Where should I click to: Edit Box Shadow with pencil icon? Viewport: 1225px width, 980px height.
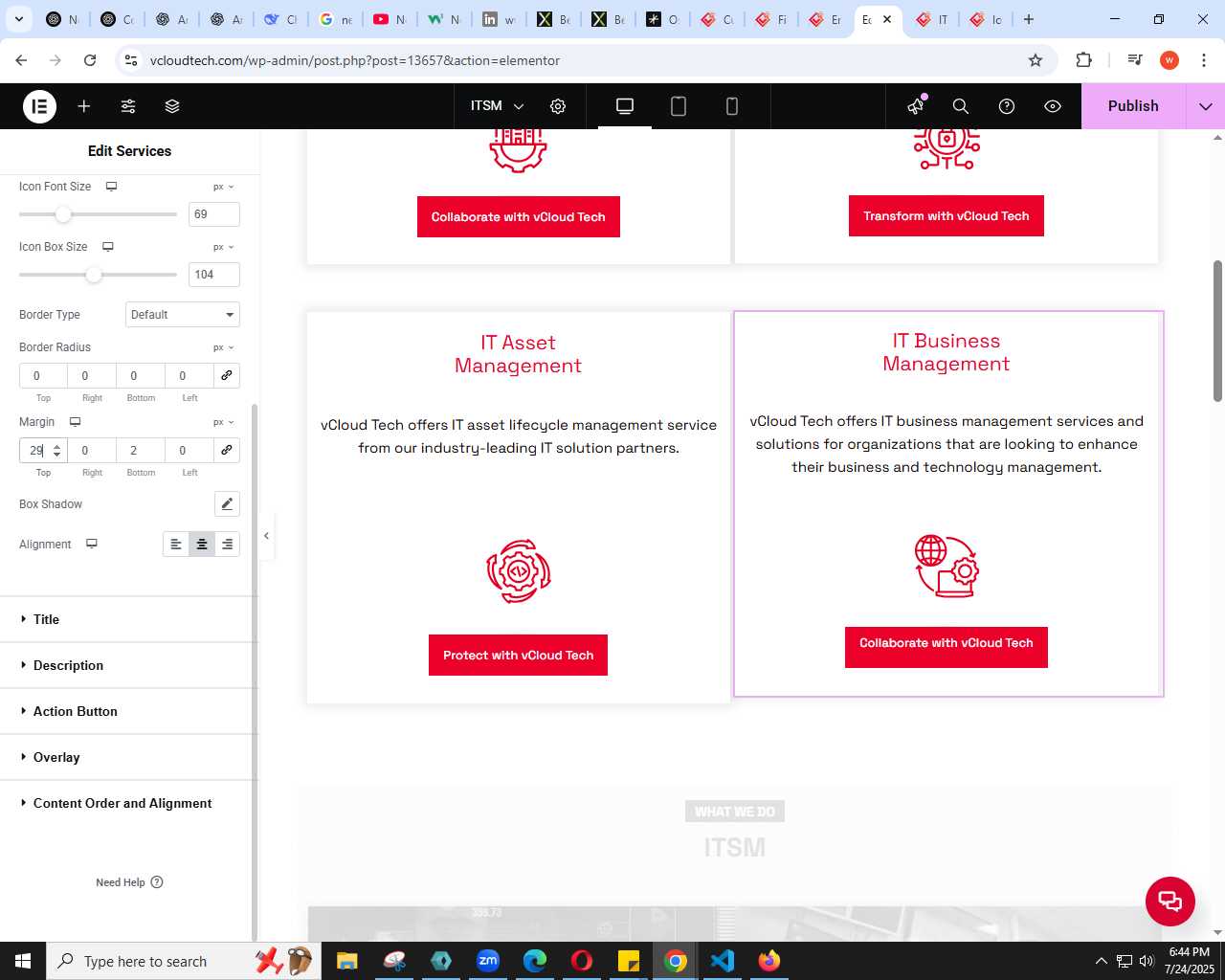point(227,504)
